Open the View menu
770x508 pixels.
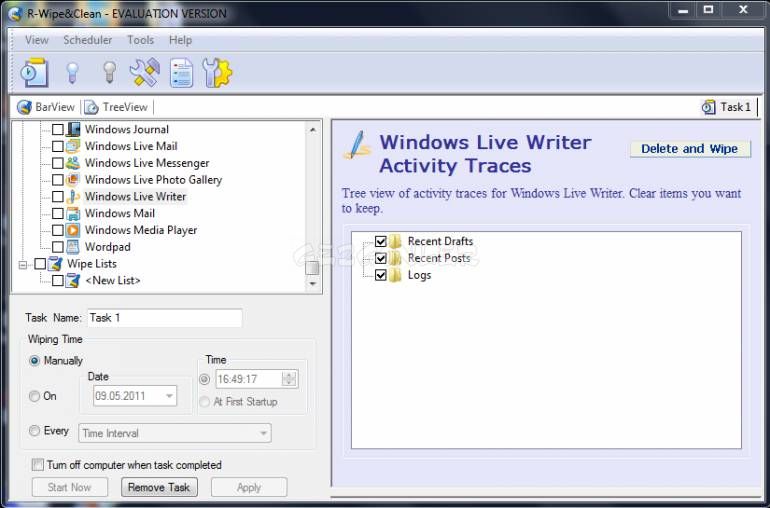click(37, 40)
